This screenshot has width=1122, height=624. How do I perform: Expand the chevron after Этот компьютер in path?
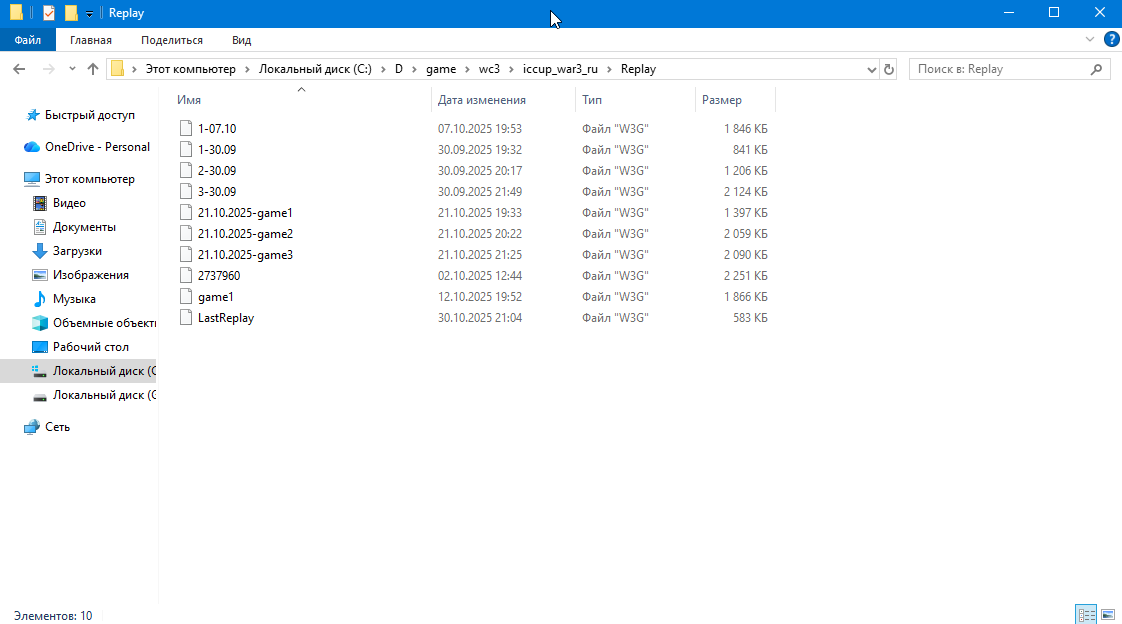[247, 69]
